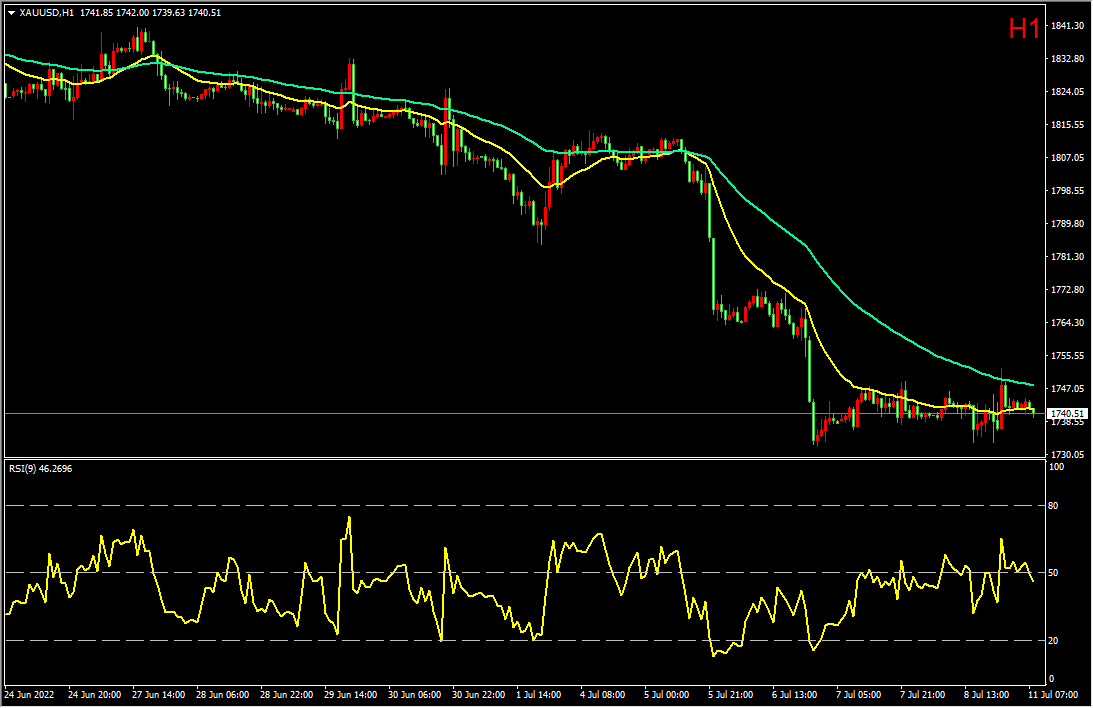This screenshot has height=708, width=1093.
Task: Click the 28 Jun 06:00 time label
Action: click(223, 695)
